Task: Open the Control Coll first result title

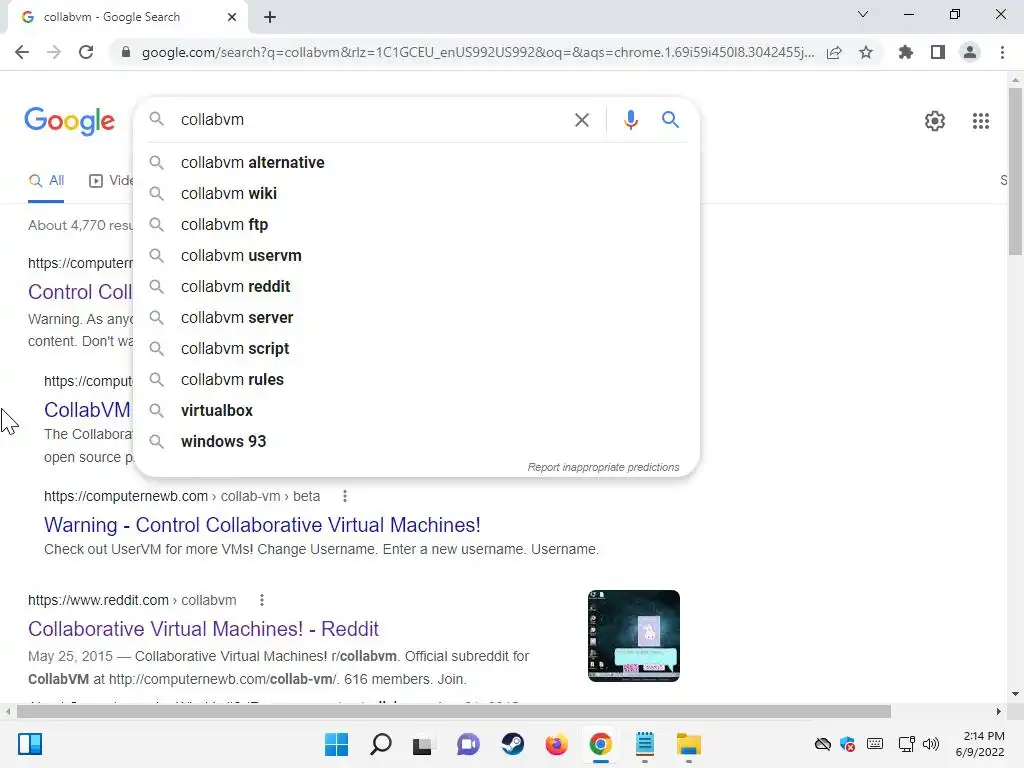Action: coord(80,292)
